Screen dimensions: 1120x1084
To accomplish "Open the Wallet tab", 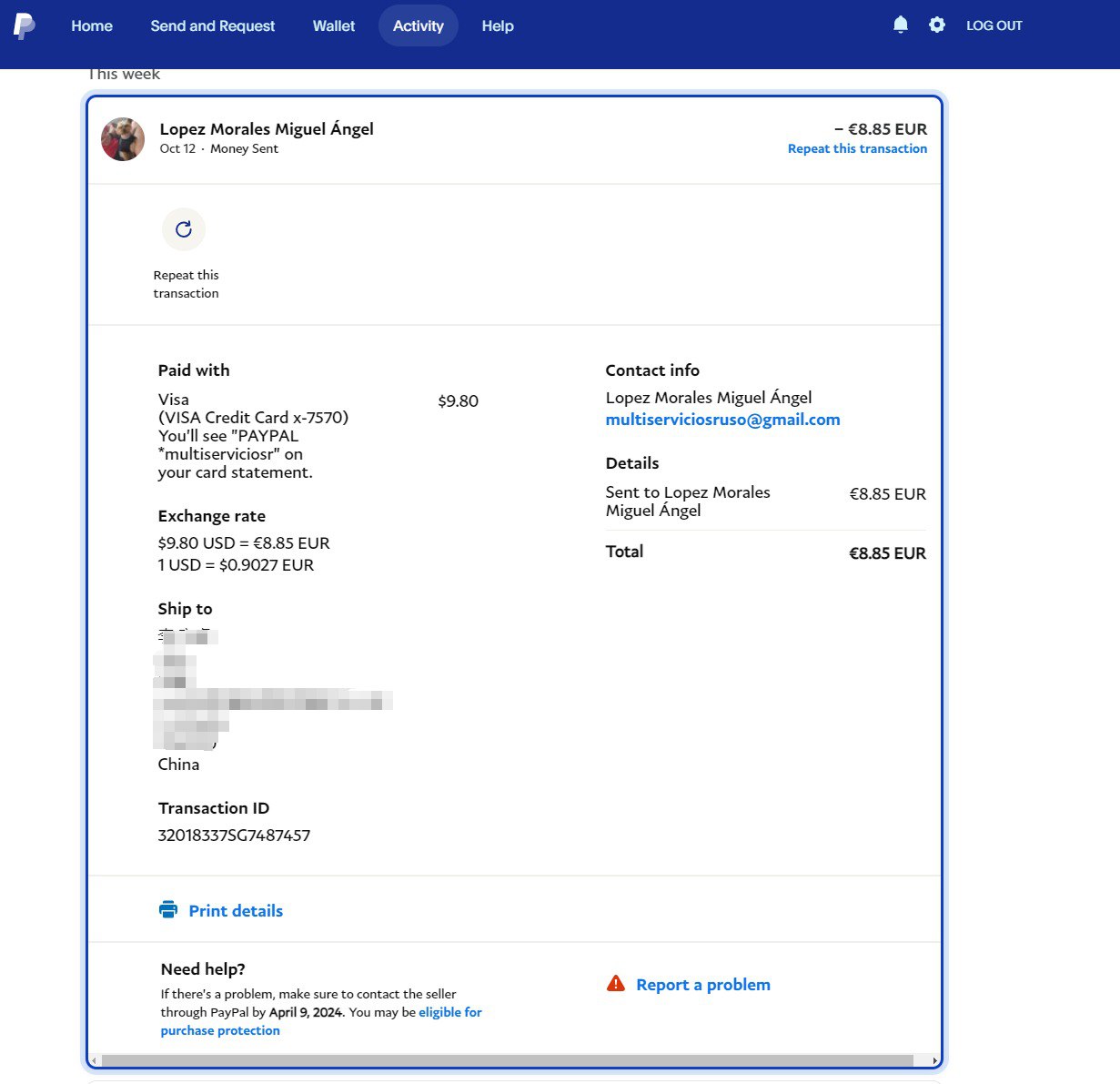I will pyautogui.click(x=334, y=25).
